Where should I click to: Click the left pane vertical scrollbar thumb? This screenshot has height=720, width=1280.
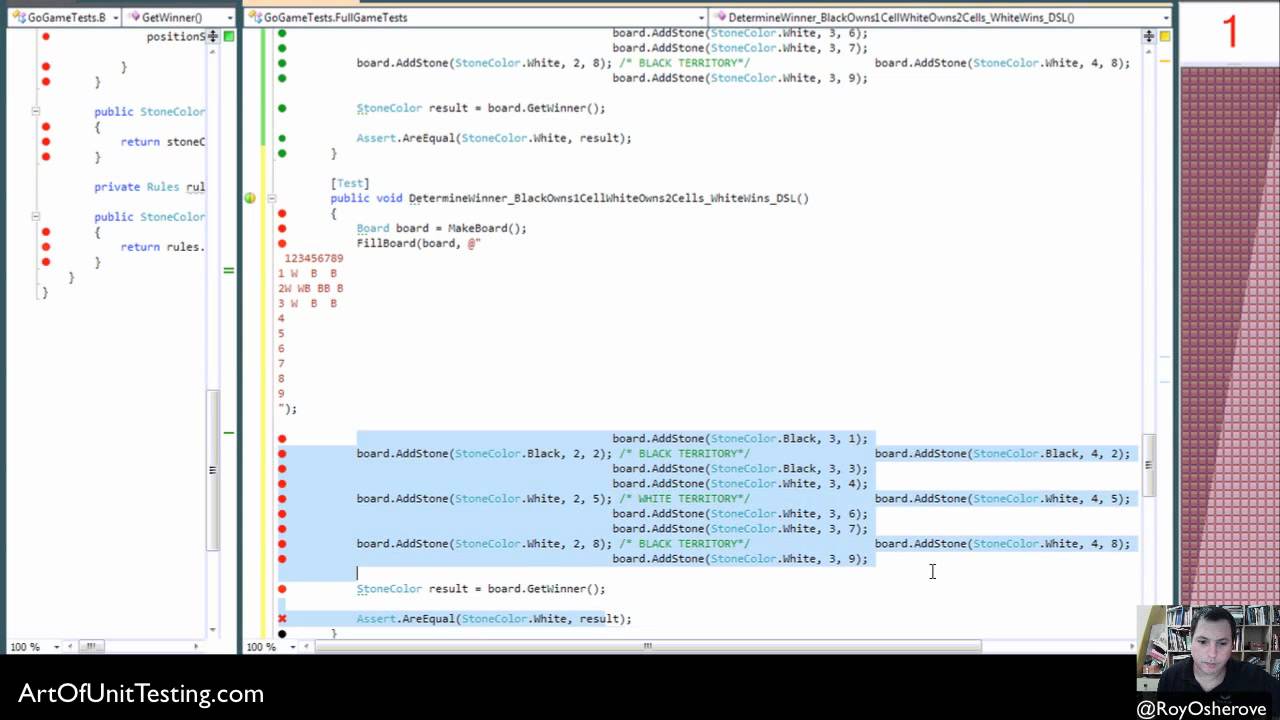coord(213,470)
